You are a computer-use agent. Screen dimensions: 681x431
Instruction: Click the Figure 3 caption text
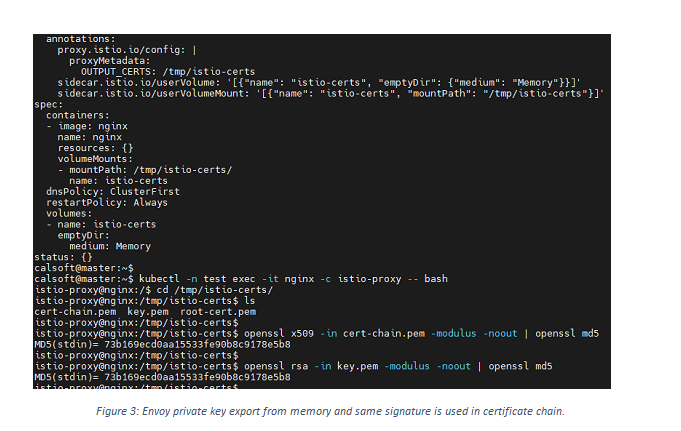330,411
